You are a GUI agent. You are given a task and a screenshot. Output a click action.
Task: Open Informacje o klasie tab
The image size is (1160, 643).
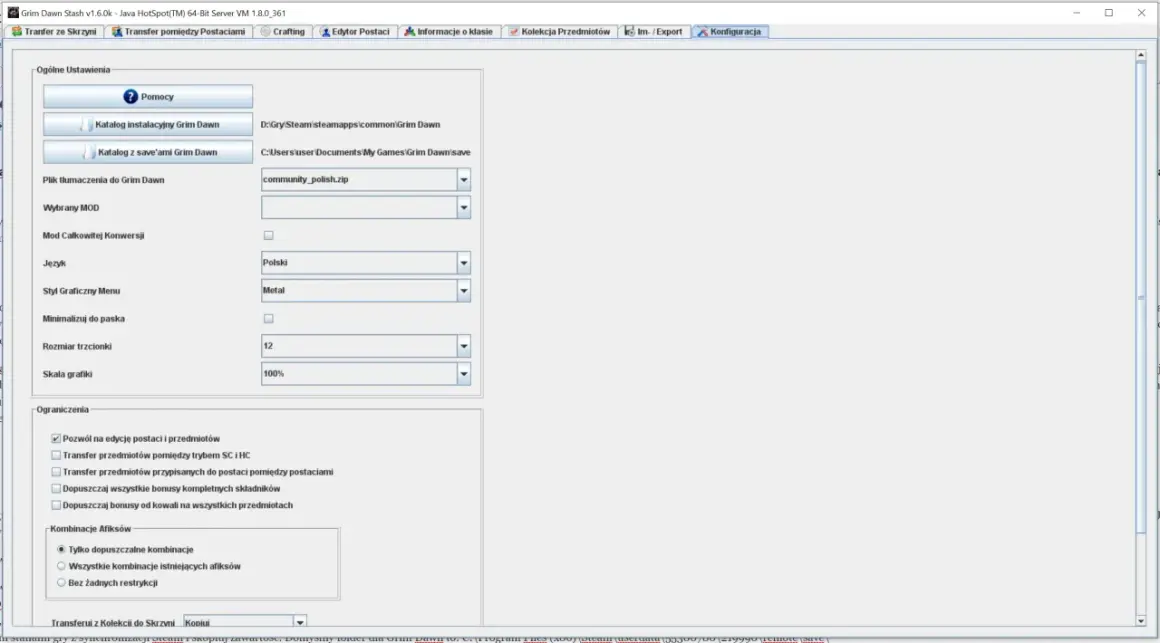click(x=448, y=32)
